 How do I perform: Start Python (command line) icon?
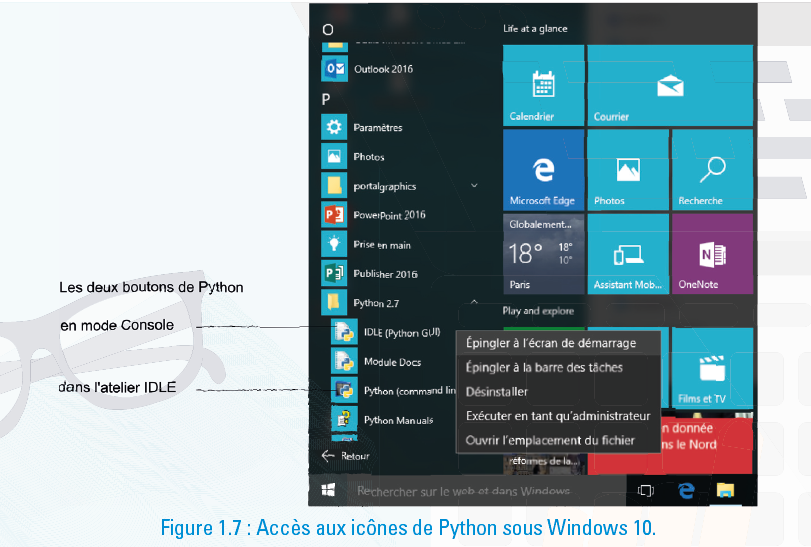coord(344,390)
